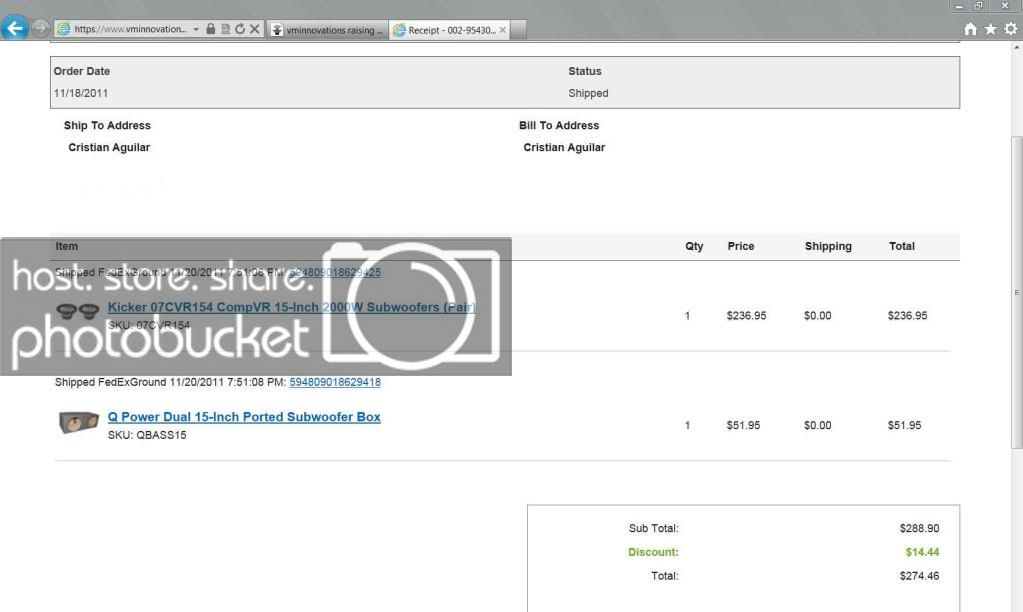The width and height of the screenshot is (1023, 612).
Task: Open Favorites via the star icon
Action: [990, 29]
